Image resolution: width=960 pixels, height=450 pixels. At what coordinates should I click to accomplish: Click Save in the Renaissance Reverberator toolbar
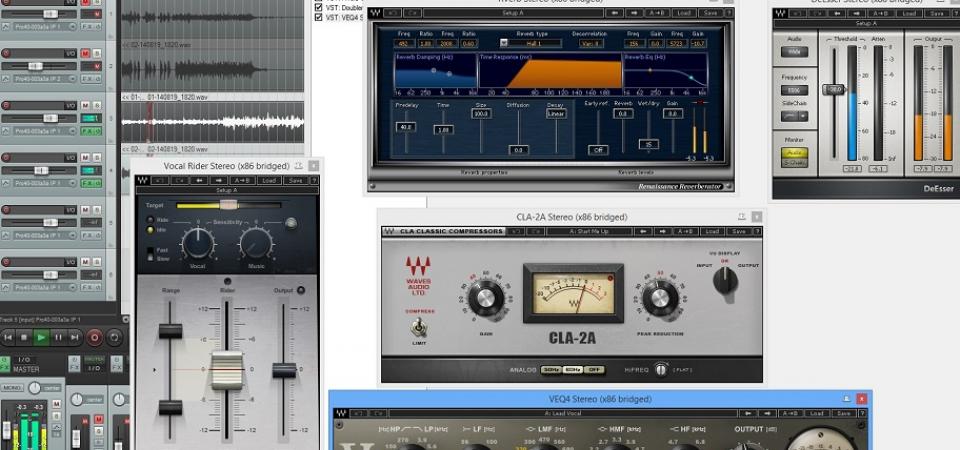pos(711,13)
